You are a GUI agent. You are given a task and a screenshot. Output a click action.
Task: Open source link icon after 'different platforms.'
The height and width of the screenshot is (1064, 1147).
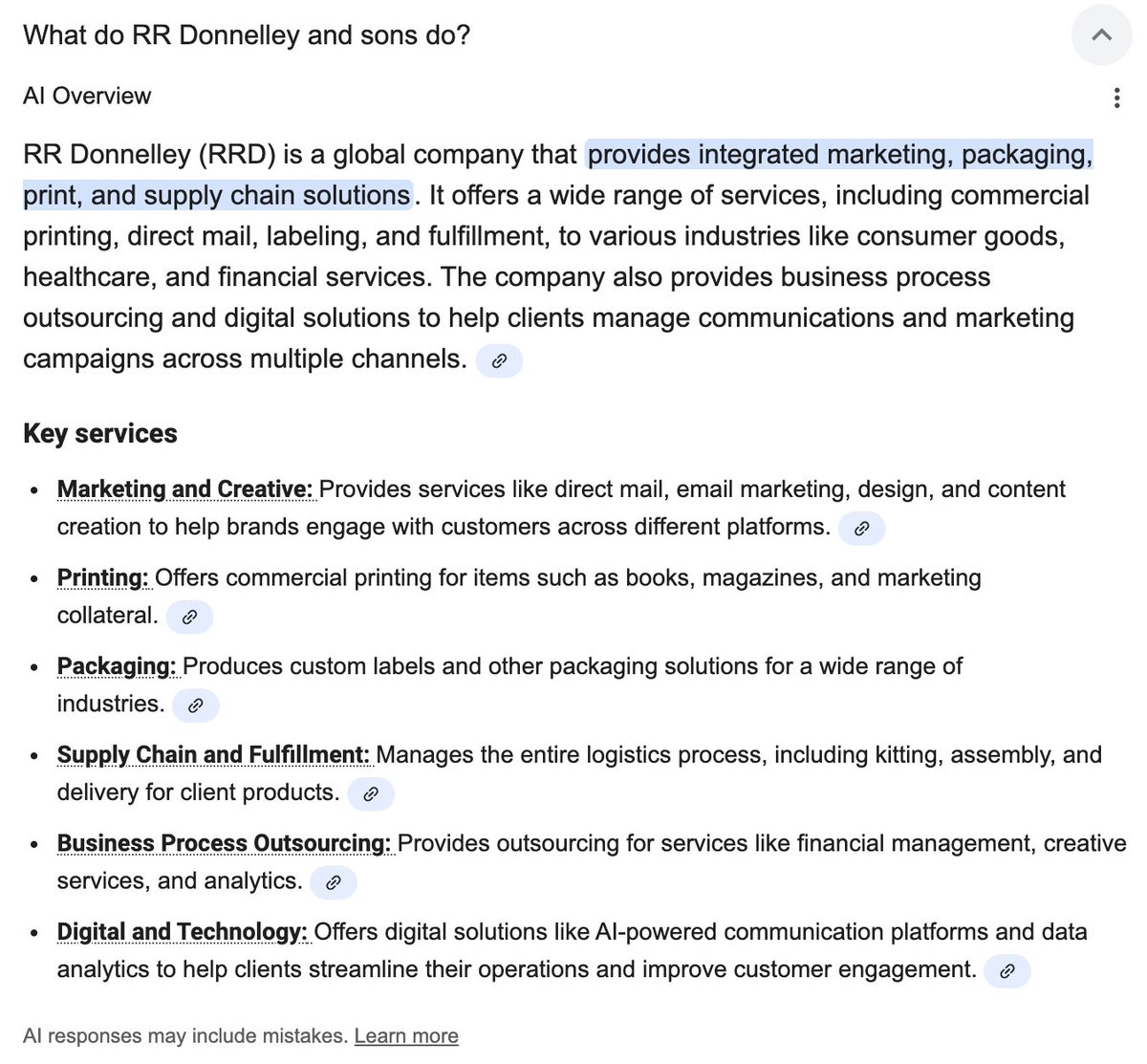[861, 528]
